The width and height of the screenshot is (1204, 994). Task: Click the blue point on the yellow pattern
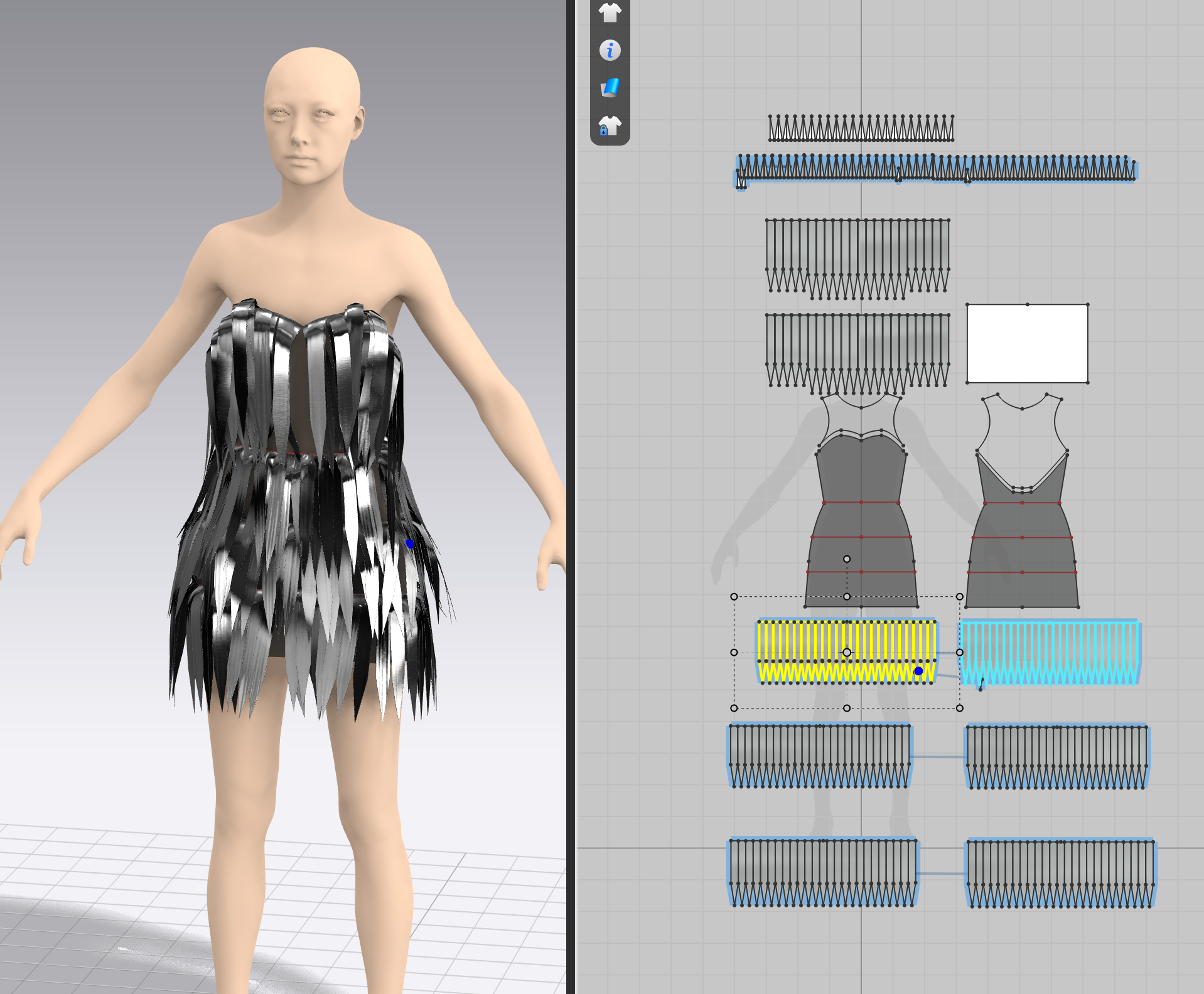click(x=918, y=671)
